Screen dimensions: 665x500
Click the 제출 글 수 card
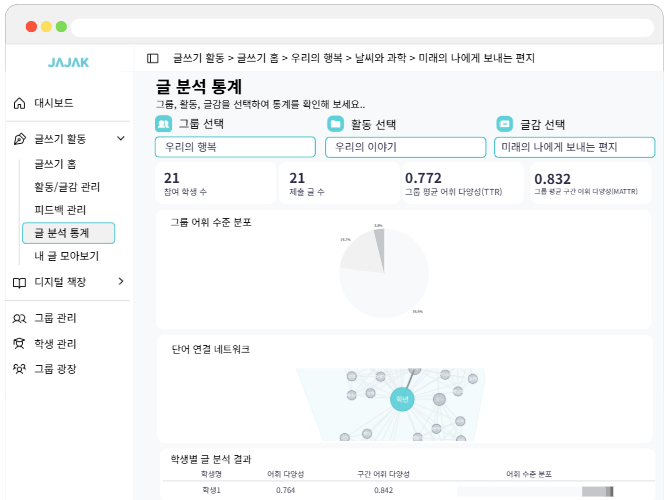[x=339, y=183]
